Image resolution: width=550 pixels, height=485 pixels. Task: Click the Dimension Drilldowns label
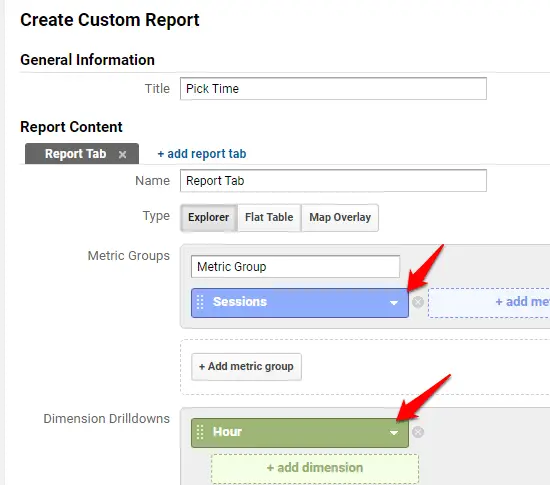coord(107,419)
